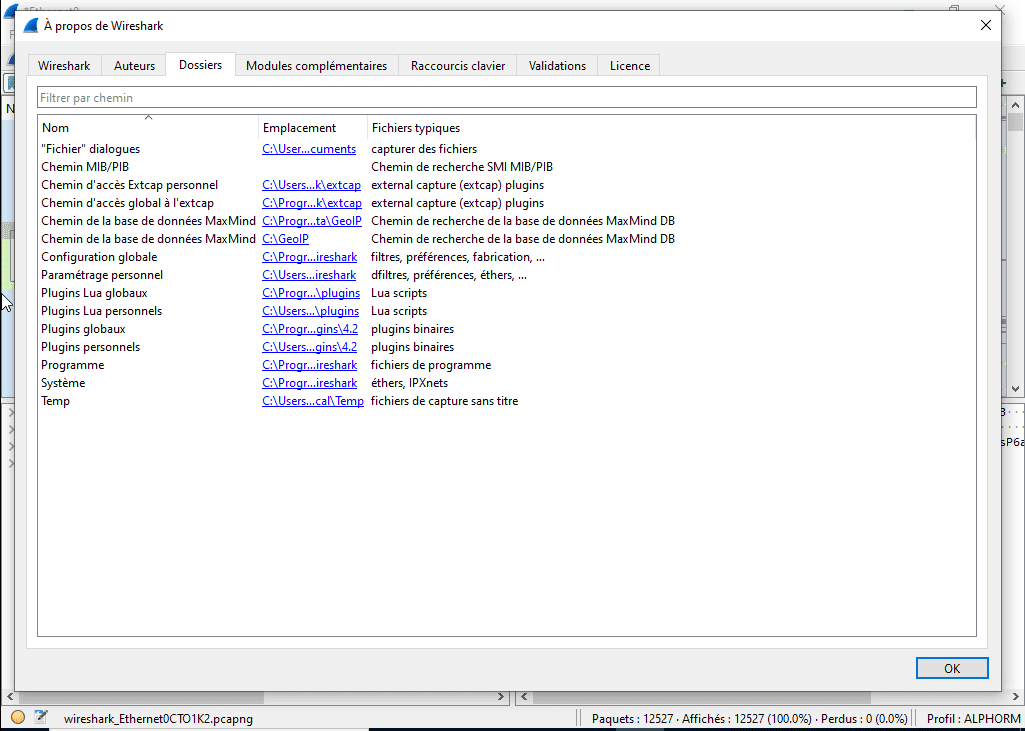Sort the list by the Nom column

(x=148, y=128)
